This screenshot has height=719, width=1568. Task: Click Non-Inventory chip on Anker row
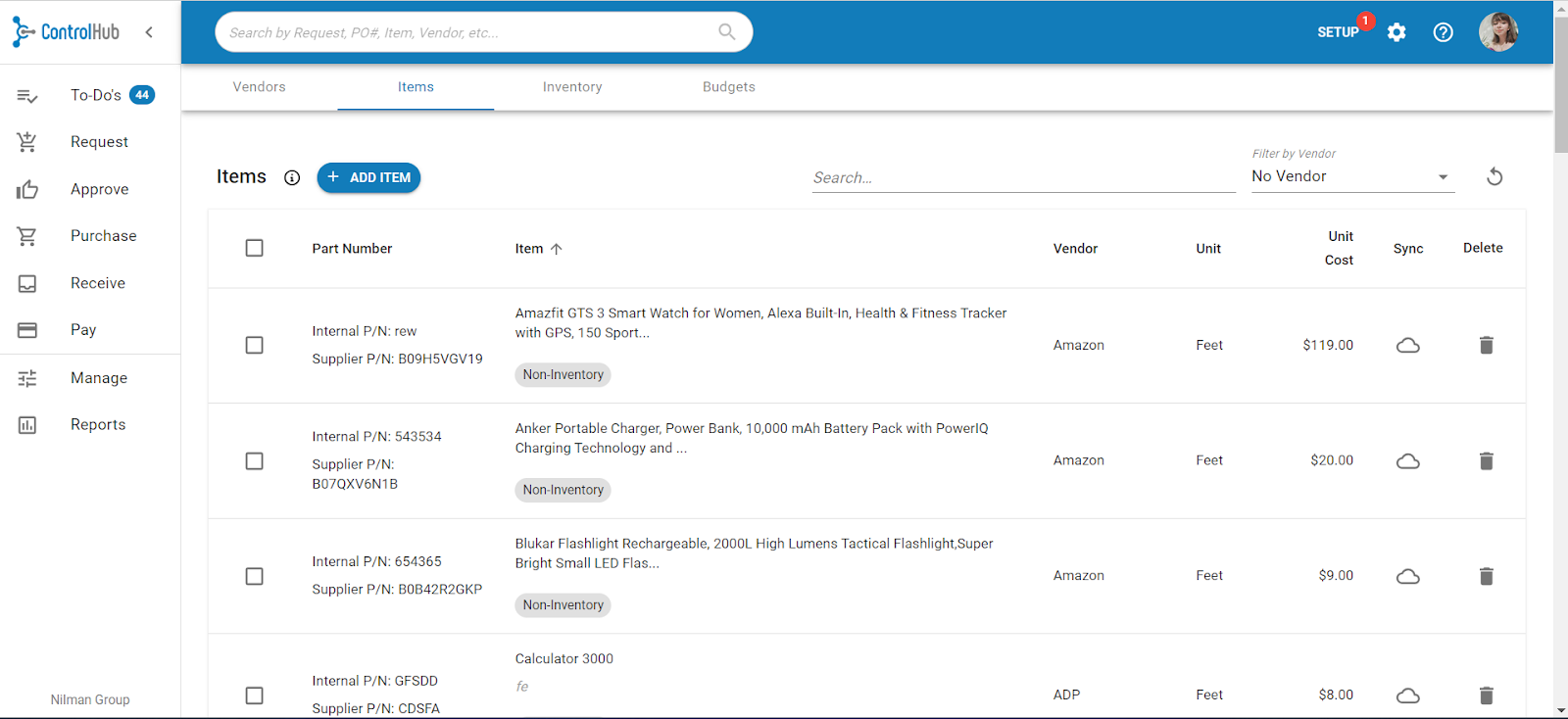point(563,490)
